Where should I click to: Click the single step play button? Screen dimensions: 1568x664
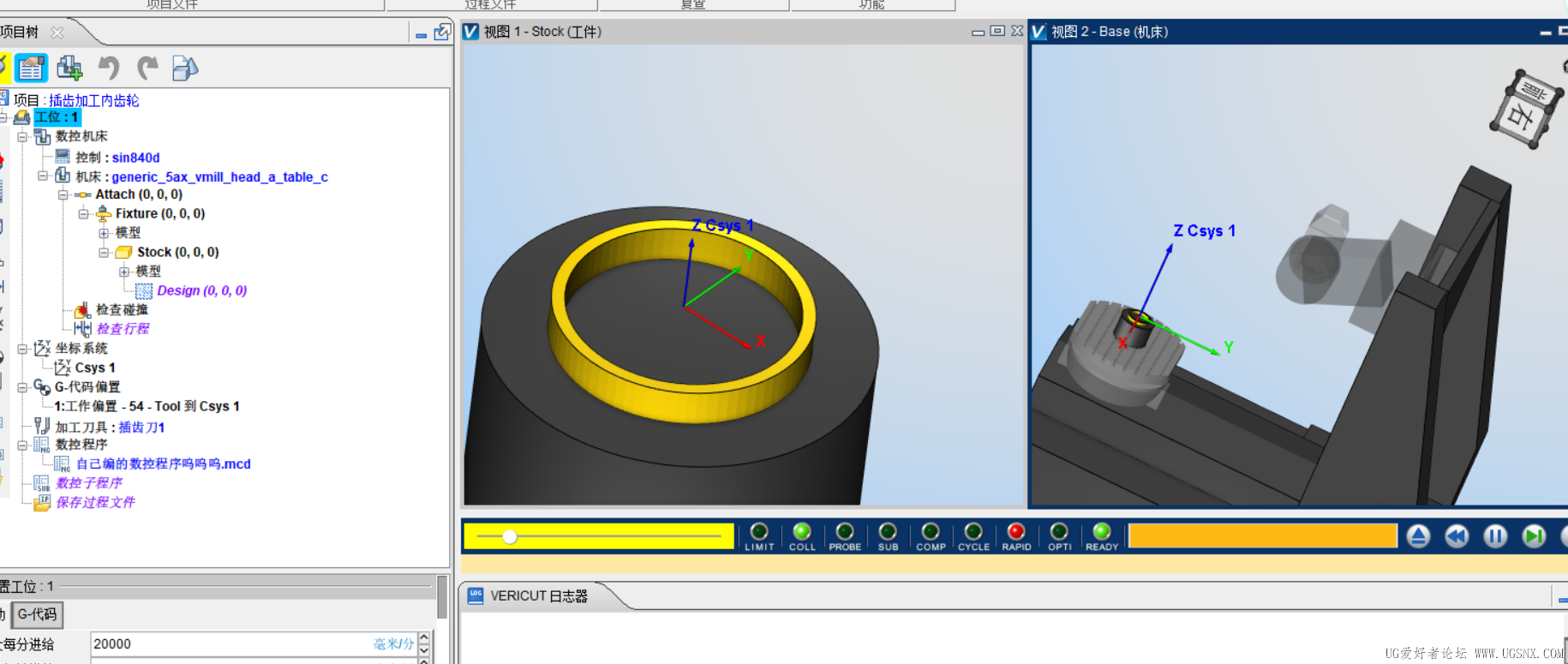click(x=1534, y=536)
